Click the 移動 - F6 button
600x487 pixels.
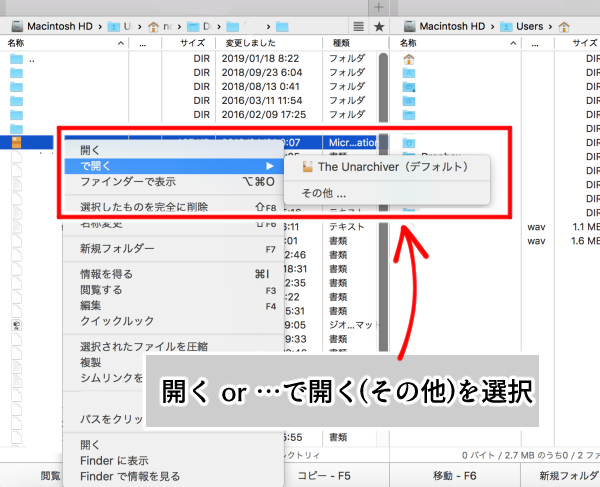[455, 476]
